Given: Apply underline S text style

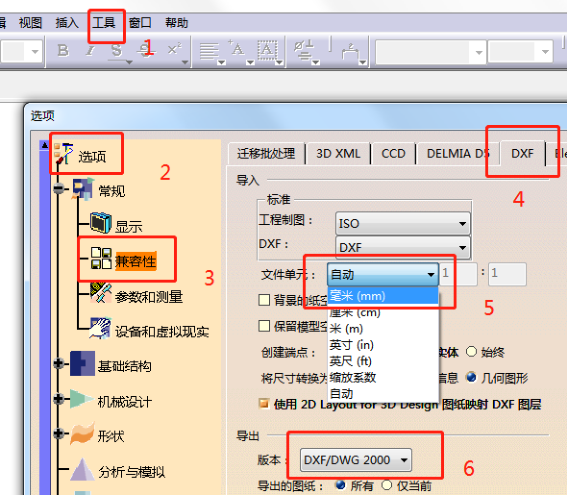Looking at the screenshot, I should (117, 50).
